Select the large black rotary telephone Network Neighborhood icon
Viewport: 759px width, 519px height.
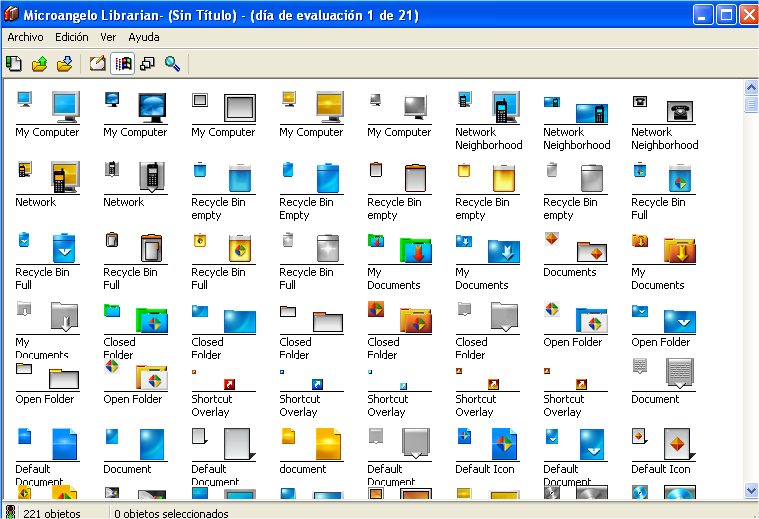pos(680,112)
